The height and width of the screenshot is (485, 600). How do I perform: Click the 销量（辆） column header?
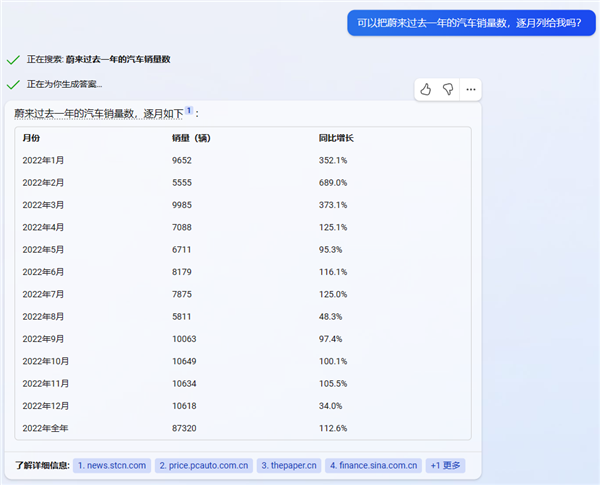[x=191, y=138]
